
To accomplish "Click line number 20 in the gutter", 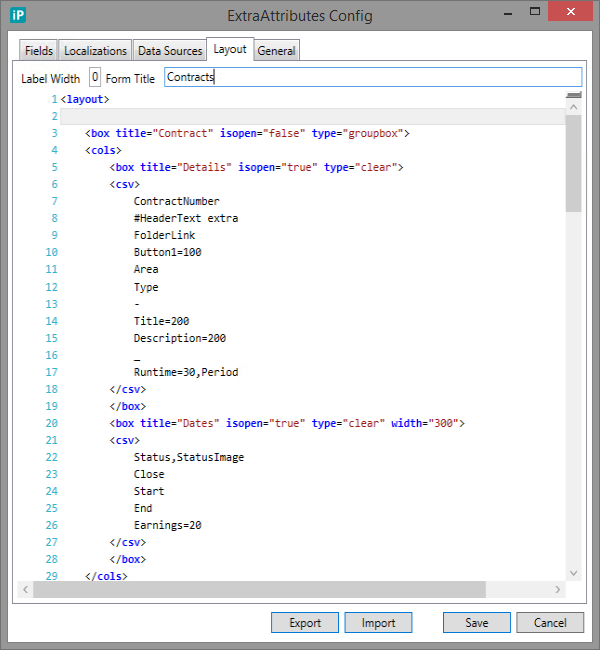I will tap(51, 424).
